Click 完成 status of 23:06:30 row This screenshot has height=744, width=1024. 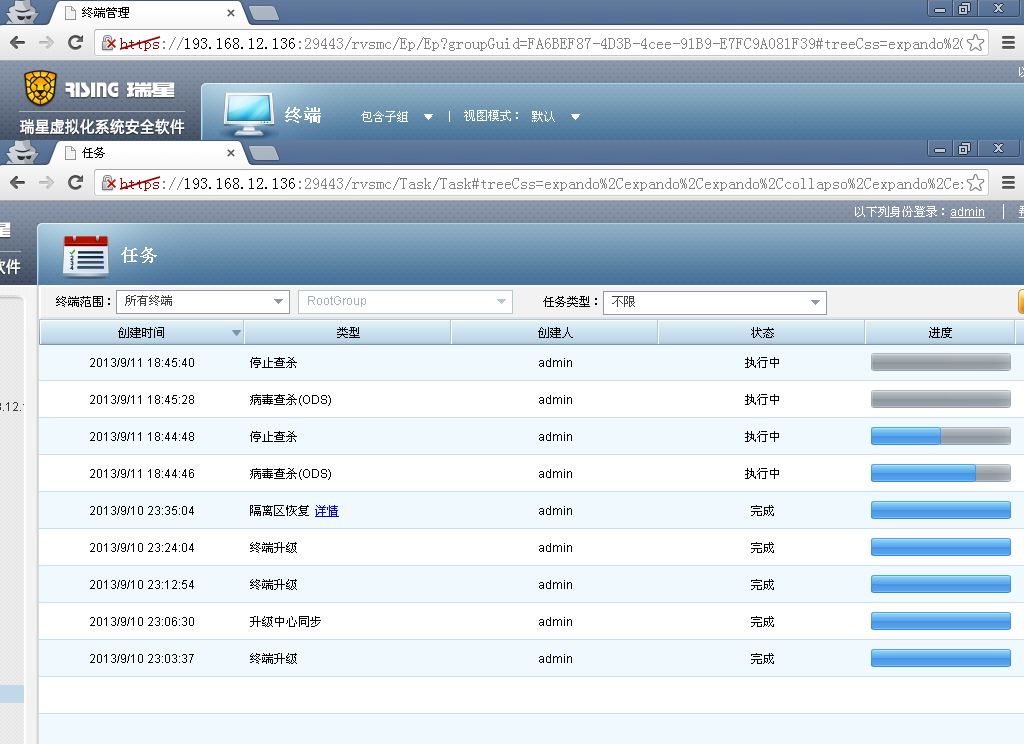click(x=762, y=622)
